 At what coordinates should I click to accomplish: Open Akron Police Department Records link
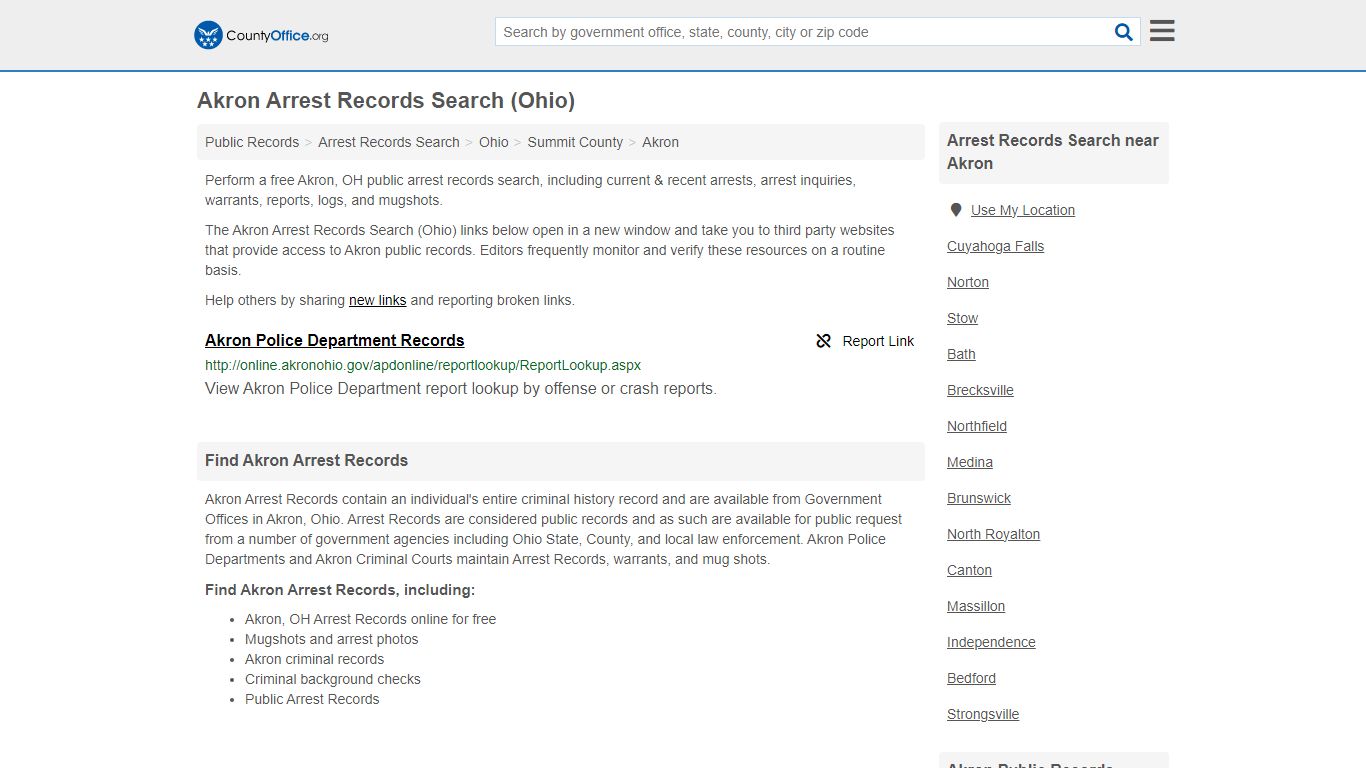coord(335,340)
